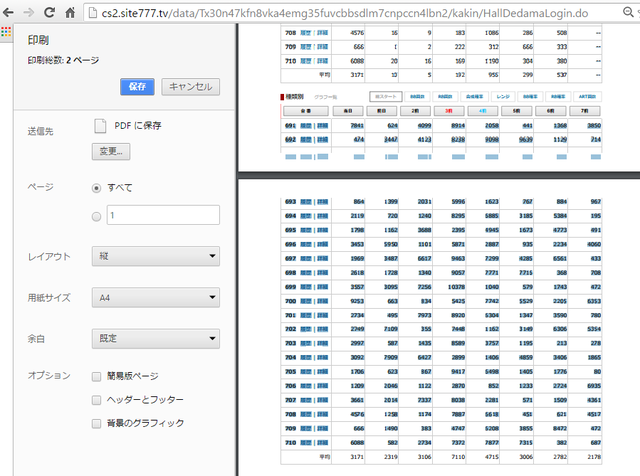Click the レンジ tab in preview
Screen dimensions: 640x476
[x=503, y=97]
